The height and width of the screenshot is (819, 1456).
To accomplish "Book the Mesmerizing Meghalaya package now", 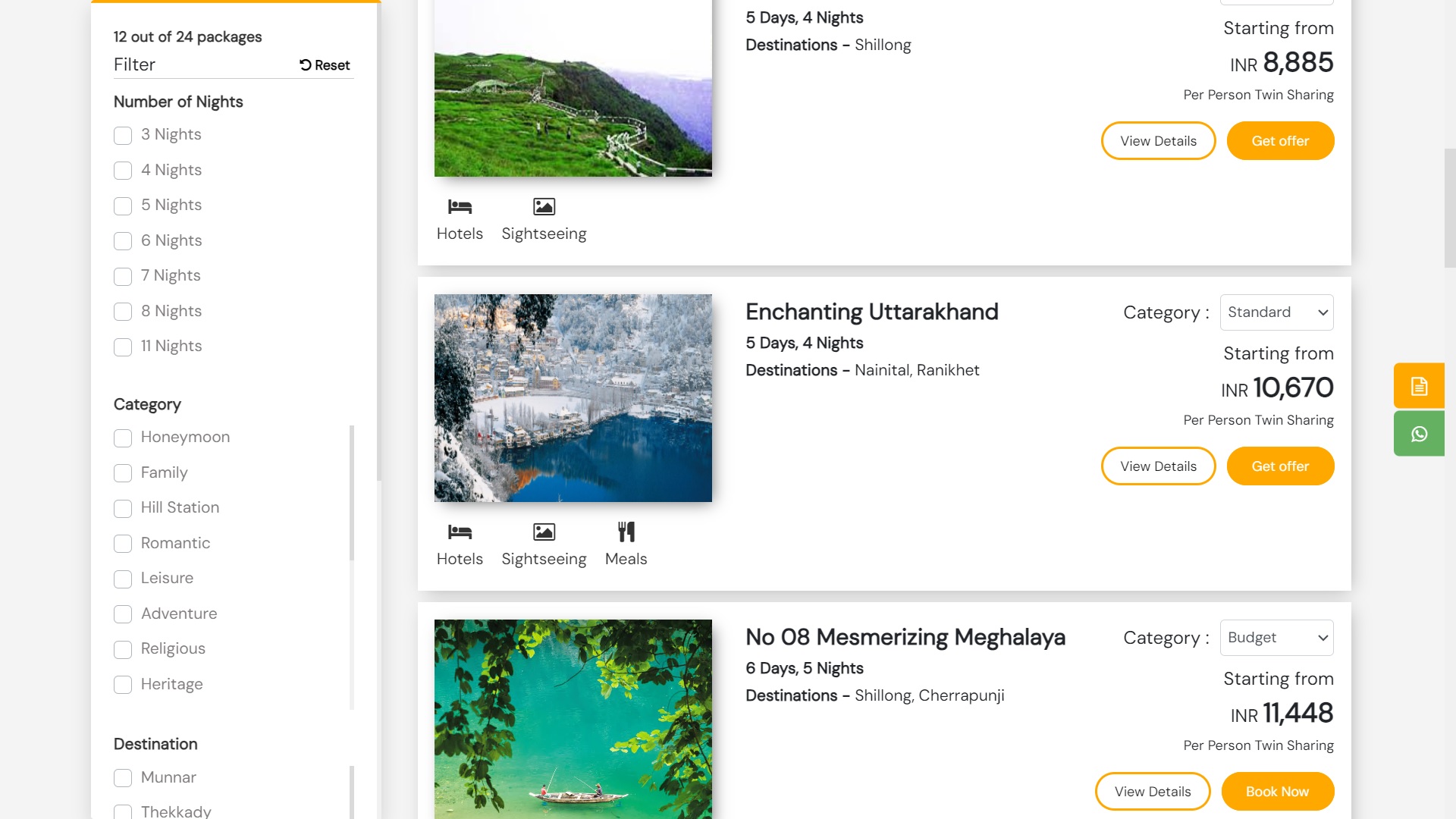I will click(x=1277, y=792).
